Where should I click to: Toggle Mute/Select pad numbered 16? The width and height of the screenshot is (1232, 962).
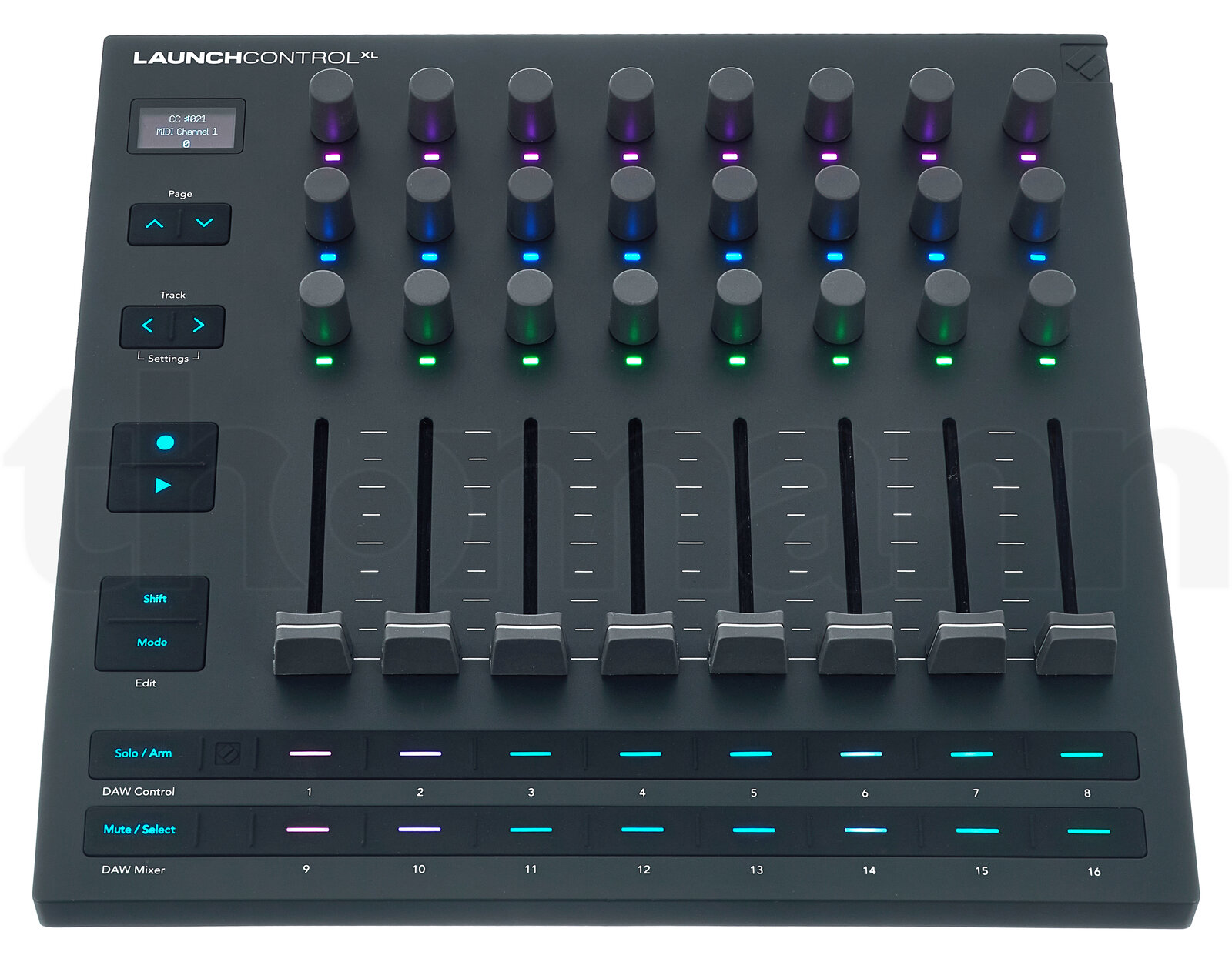(1089, 831)
